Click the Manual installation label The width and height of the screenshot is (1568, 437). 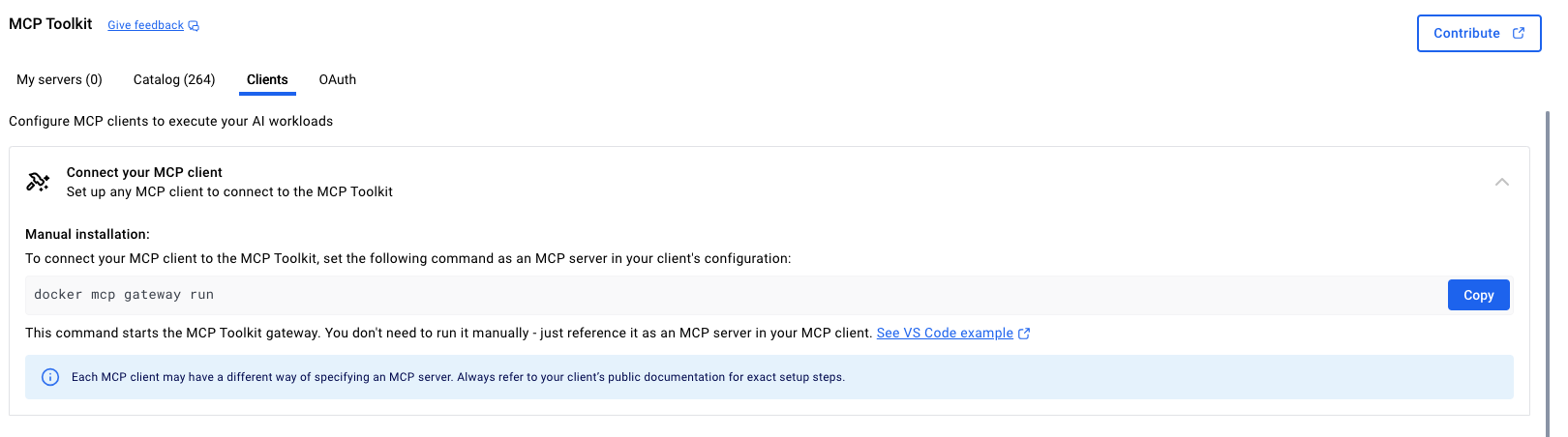[x=87, y=234]
